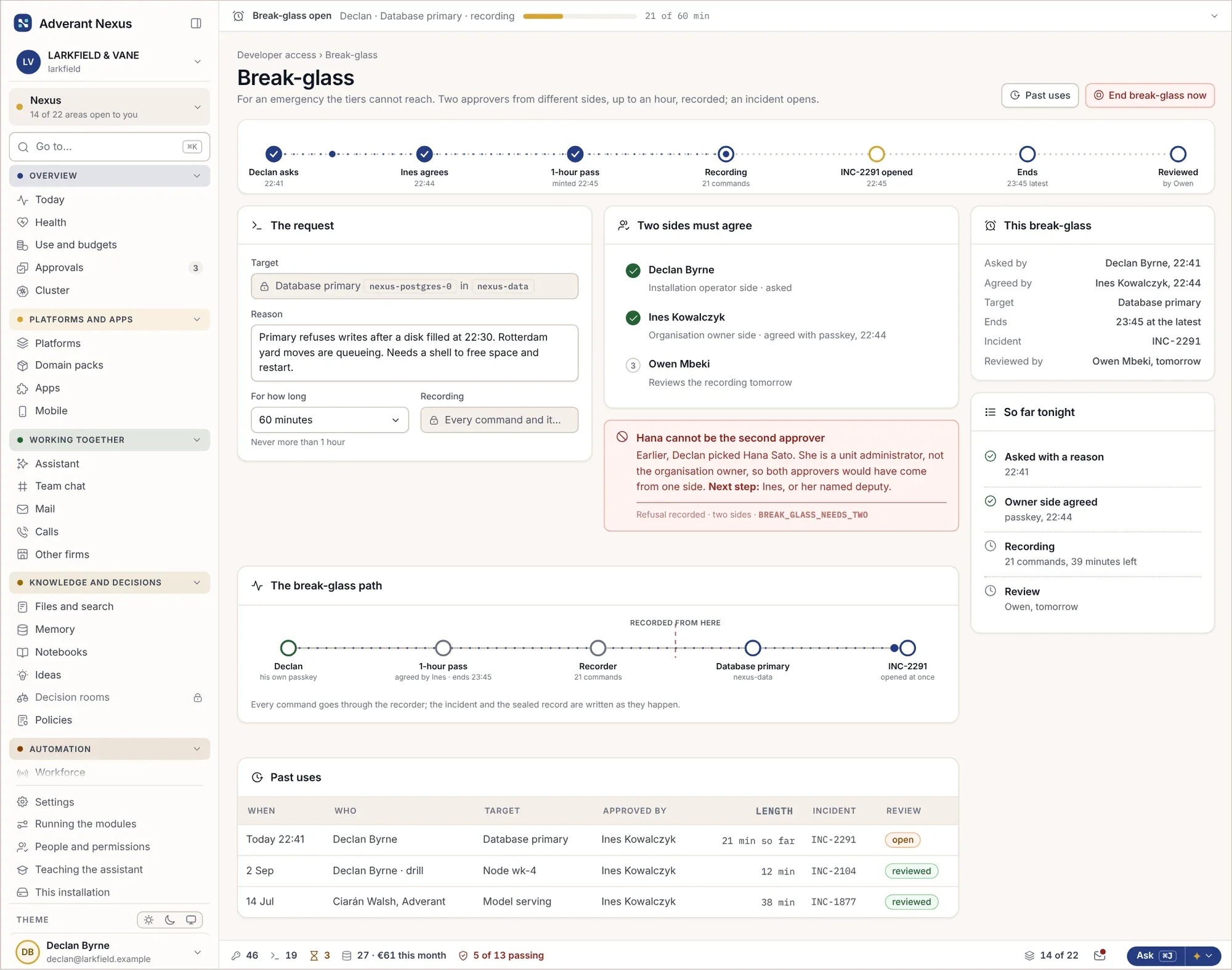Collapse the sidebar with the panel icon

[196, 23]
